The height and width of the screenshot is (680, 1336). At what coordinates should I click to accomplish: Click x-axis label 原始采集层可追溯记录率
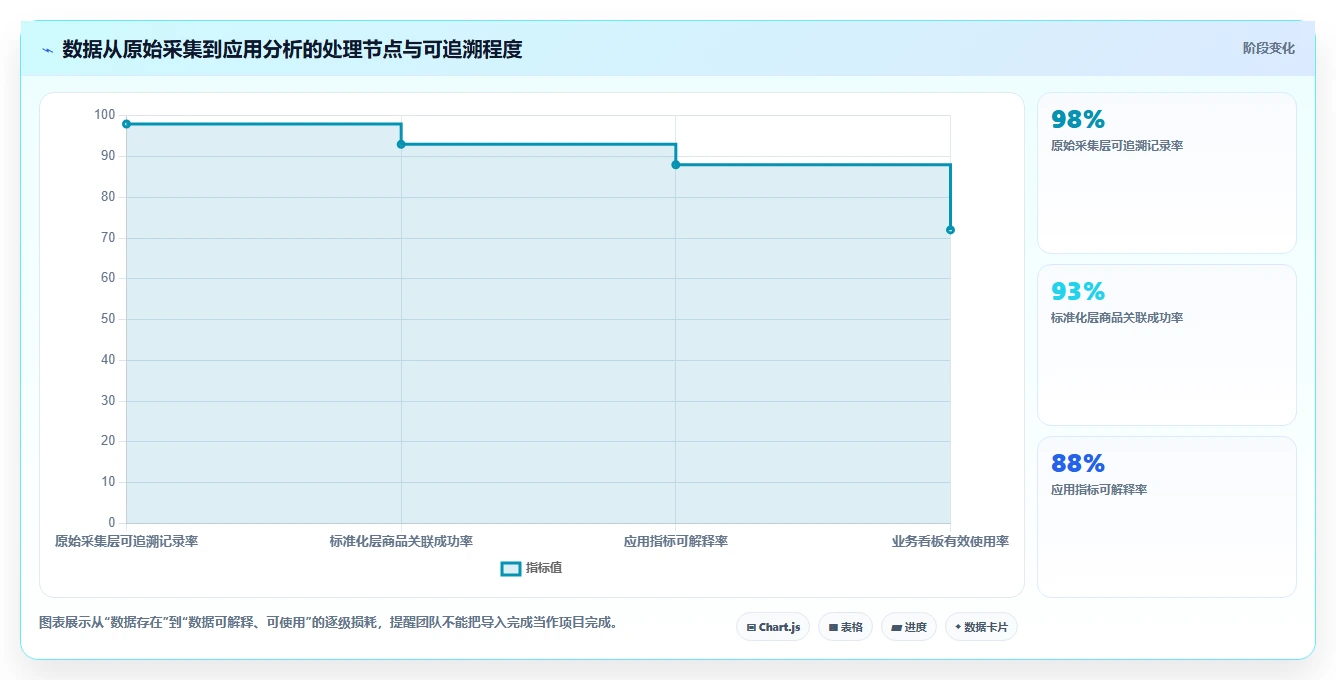(x=126, y=541)
